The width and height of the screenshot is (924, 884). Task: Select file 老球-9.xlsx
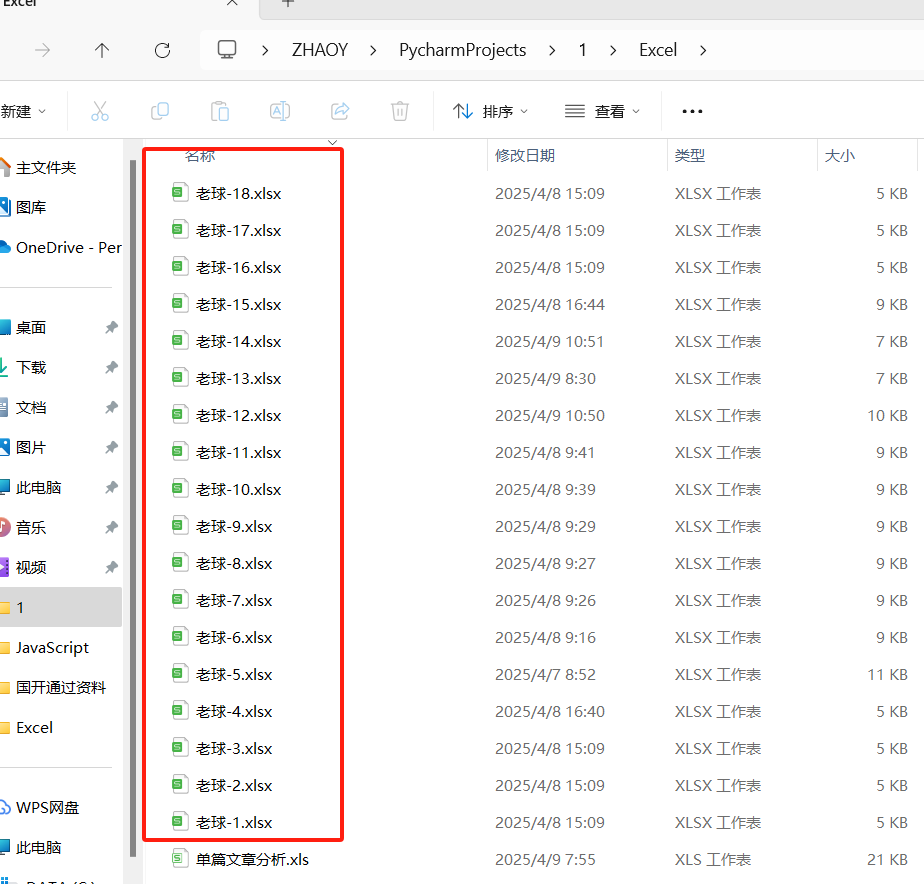[x=234, y=527]
